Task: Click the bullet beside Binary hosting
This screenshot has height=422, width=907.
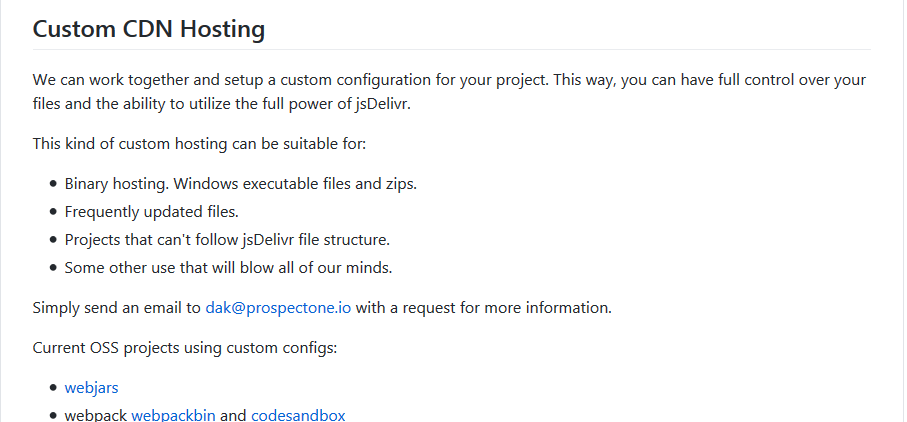Action: [x=54, y=184]
